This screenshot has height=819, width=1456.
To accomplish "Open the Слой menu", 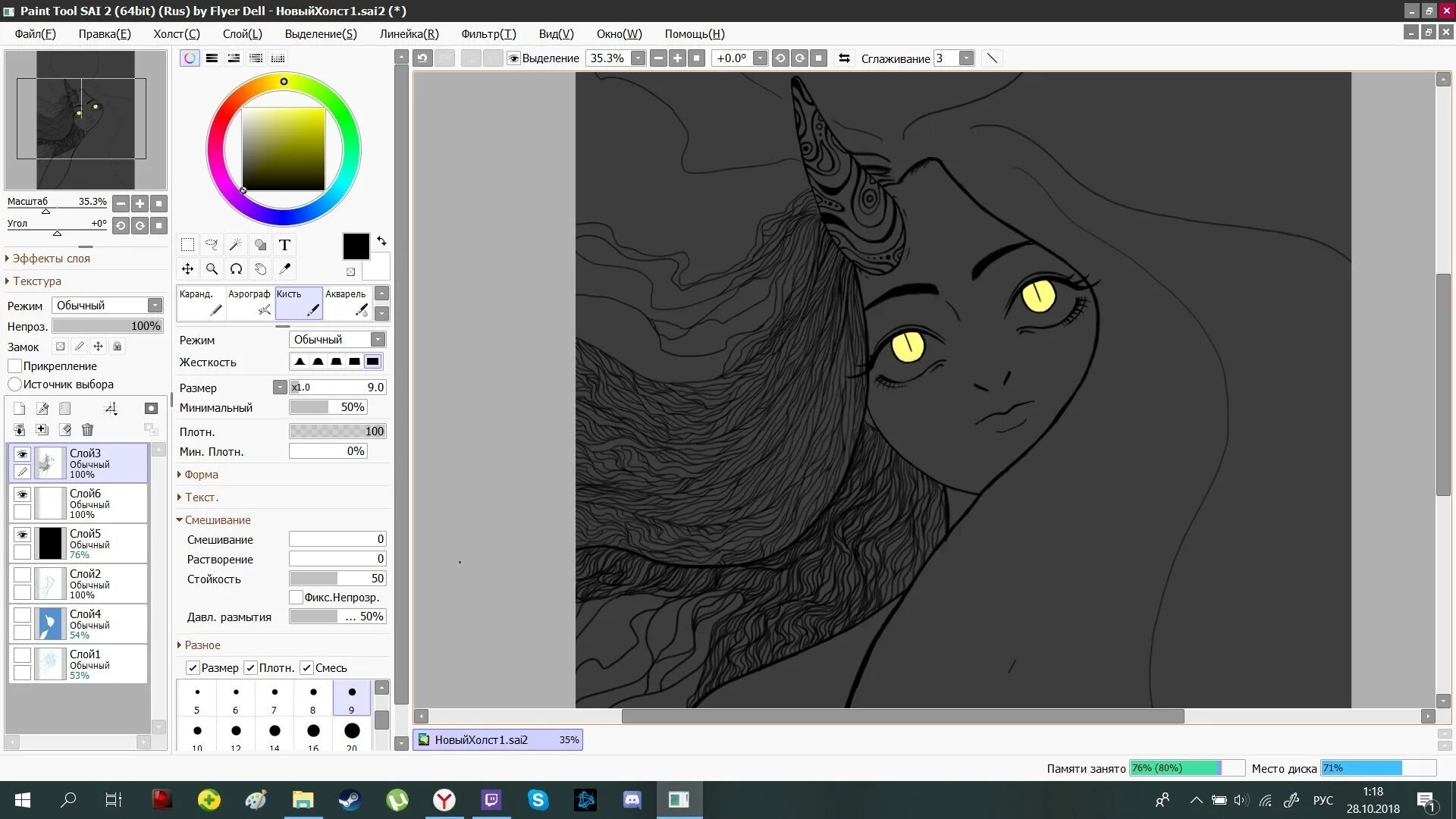I will [x=242, y=33].
